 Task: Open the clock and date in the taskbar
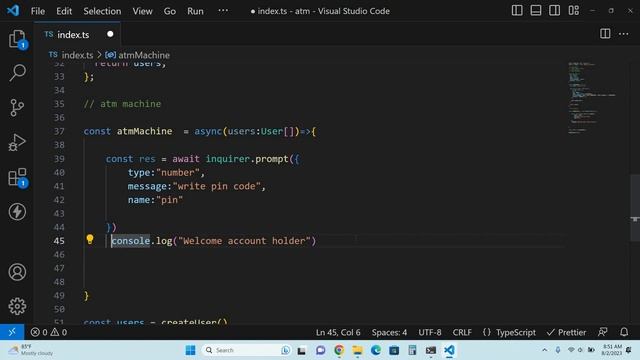pyautogui.click(x=611, y=350)
